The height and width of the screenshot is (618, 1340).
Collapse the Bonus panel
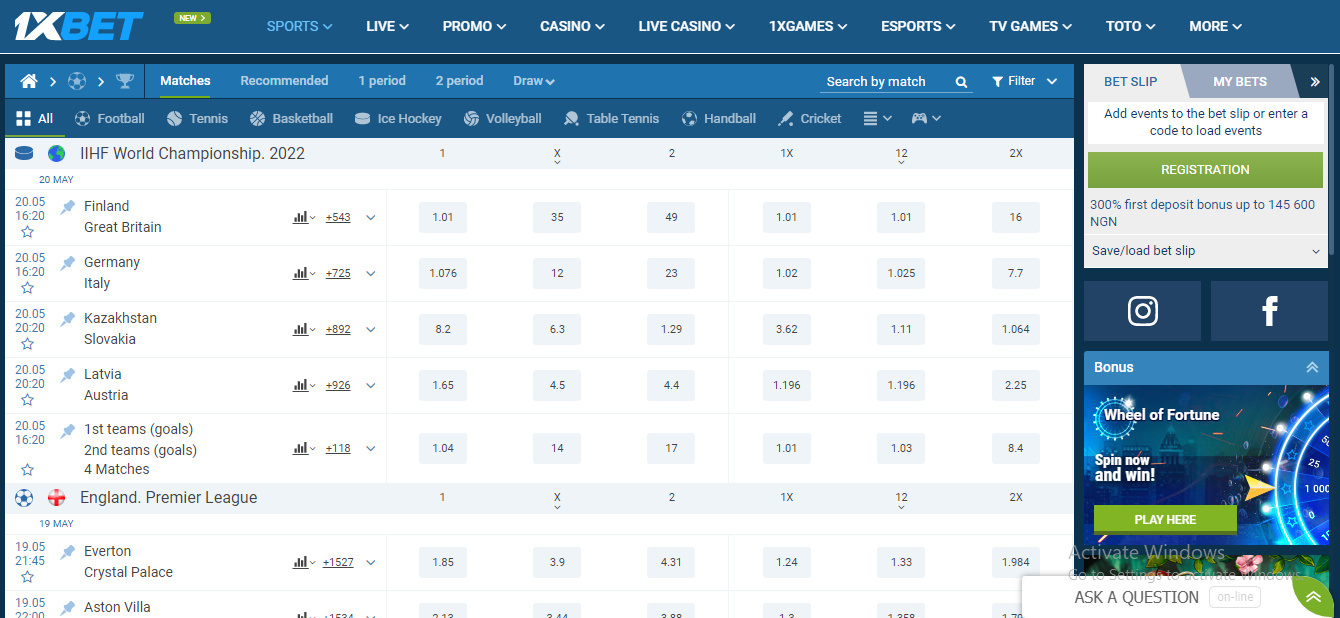1312,367
